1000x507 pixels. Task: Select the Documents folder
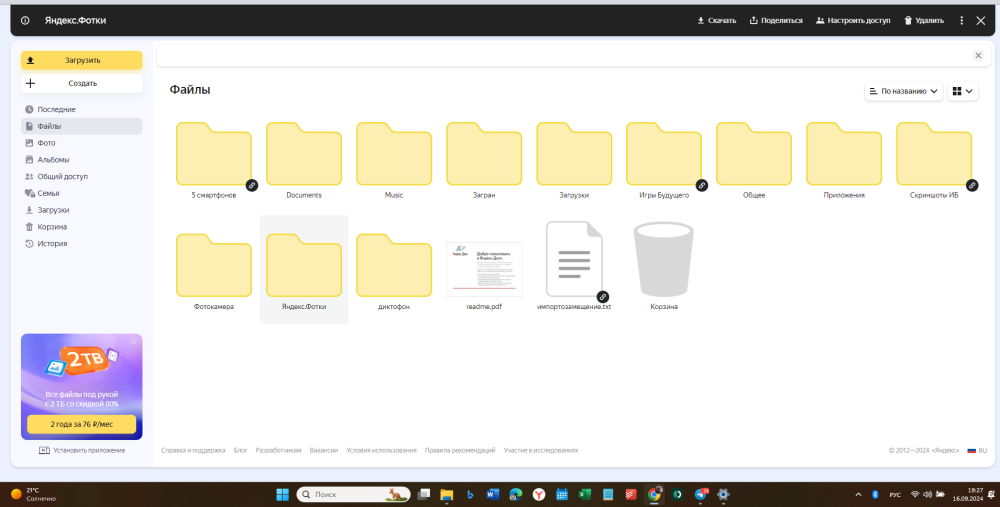tap(304, 154)
